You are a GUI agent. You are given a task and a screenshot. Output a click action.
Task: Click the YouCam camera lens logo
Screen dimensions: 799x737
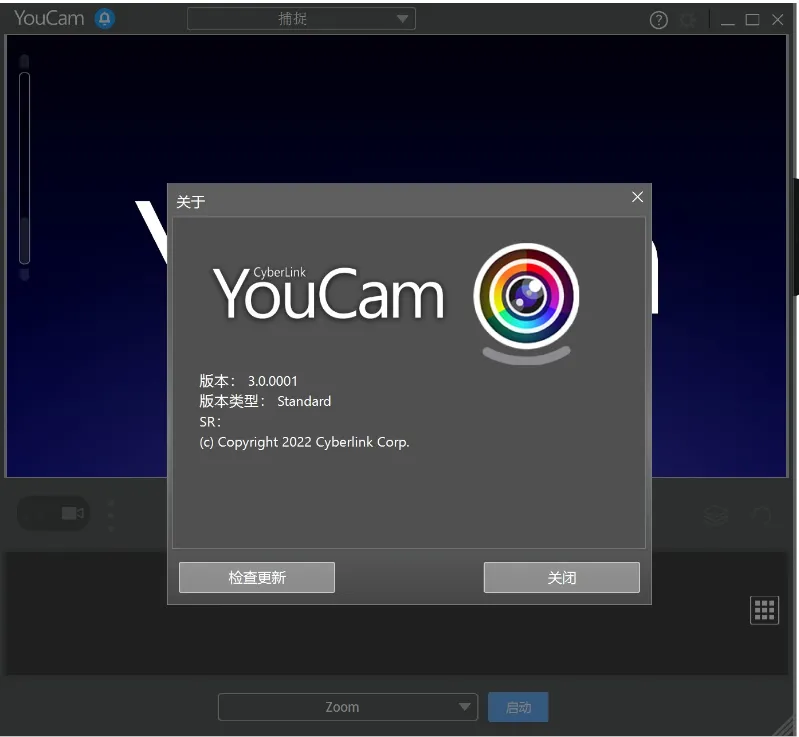pos(526,302)
